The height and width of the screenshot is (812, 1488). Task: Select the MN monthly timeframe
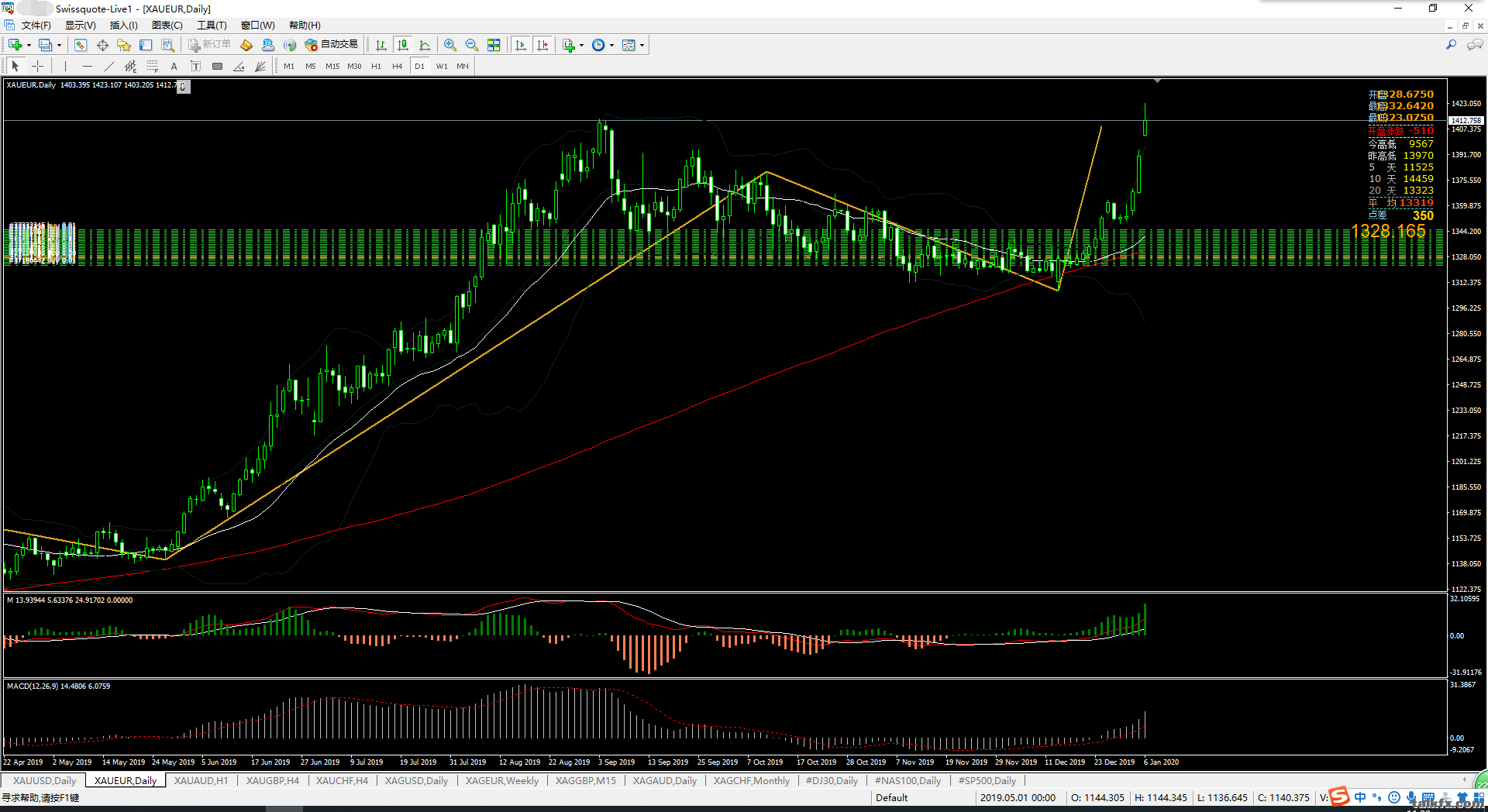click(x=463, y=66)
